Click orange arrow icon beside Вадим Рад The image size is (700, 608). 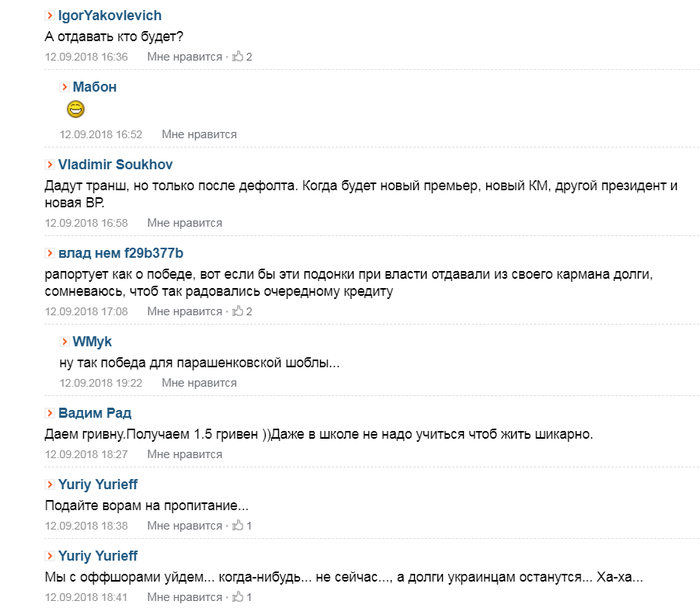point(50,413)
